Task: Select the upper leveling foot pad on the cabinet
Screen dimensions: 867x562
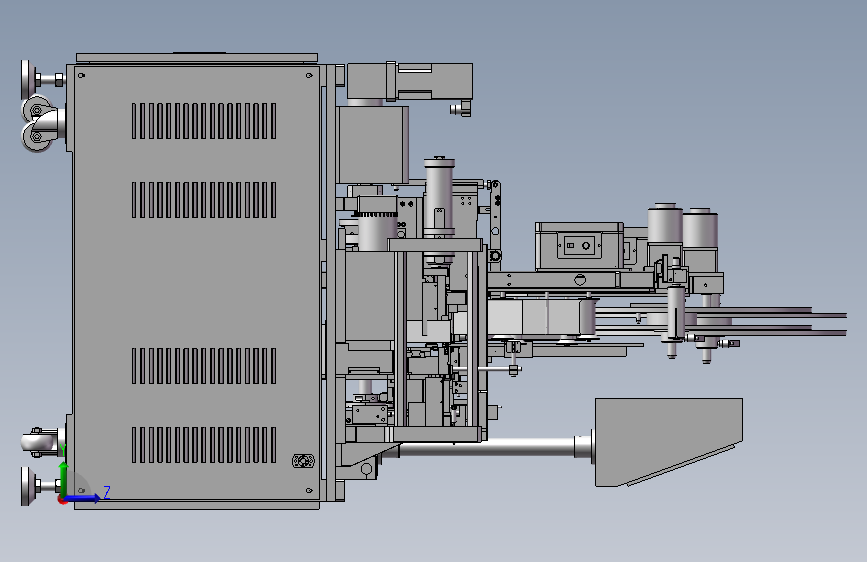Action: (28, 79)
